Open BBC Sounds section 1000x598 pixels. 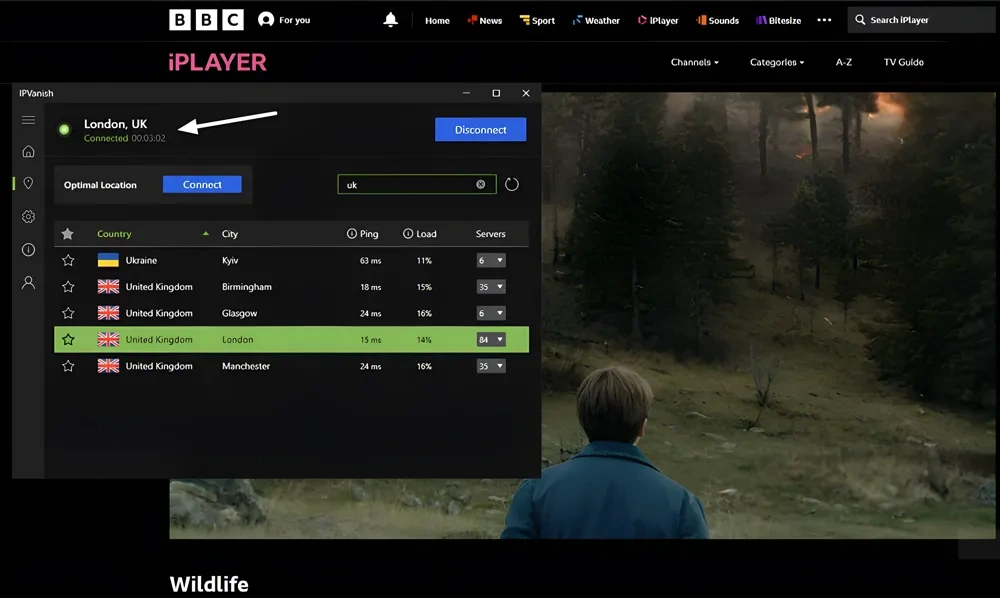[717, 20]
